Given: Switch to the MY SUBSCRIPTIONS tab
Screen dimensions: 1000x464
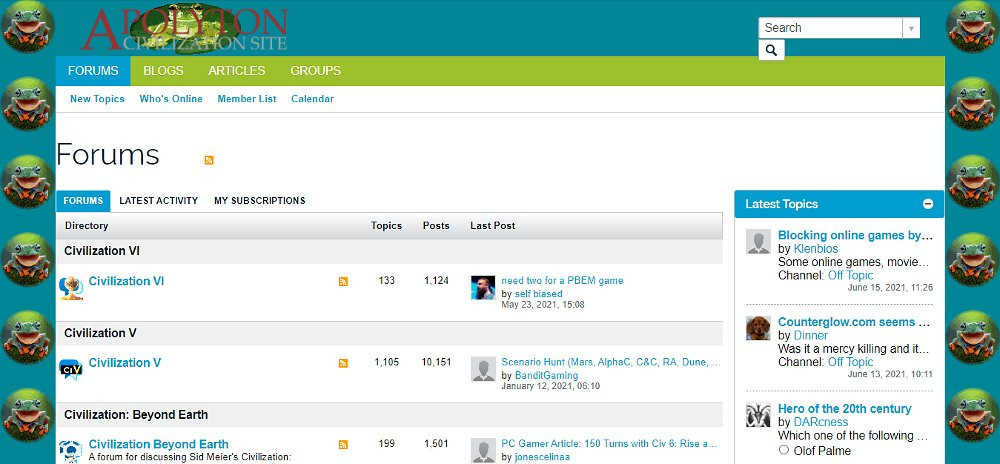Looking at the screenshot, I should (x=260, y=201).
